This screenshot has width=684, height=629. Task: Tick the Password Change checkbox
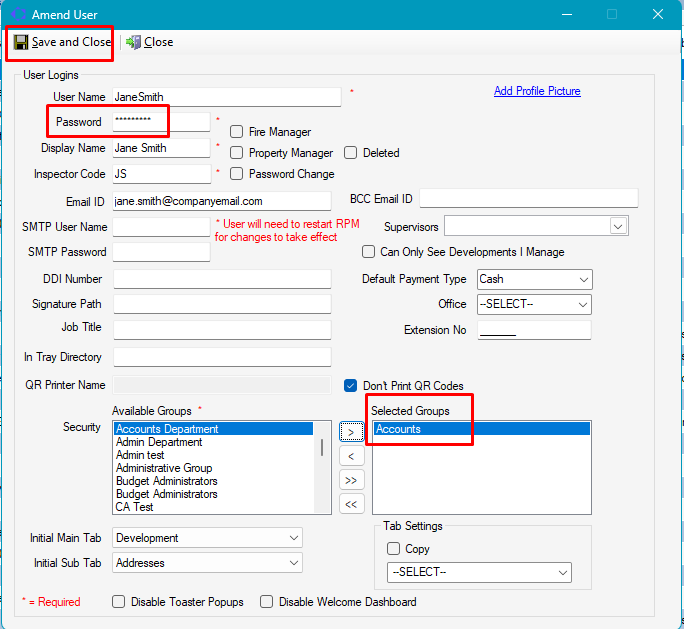(237, 174)
